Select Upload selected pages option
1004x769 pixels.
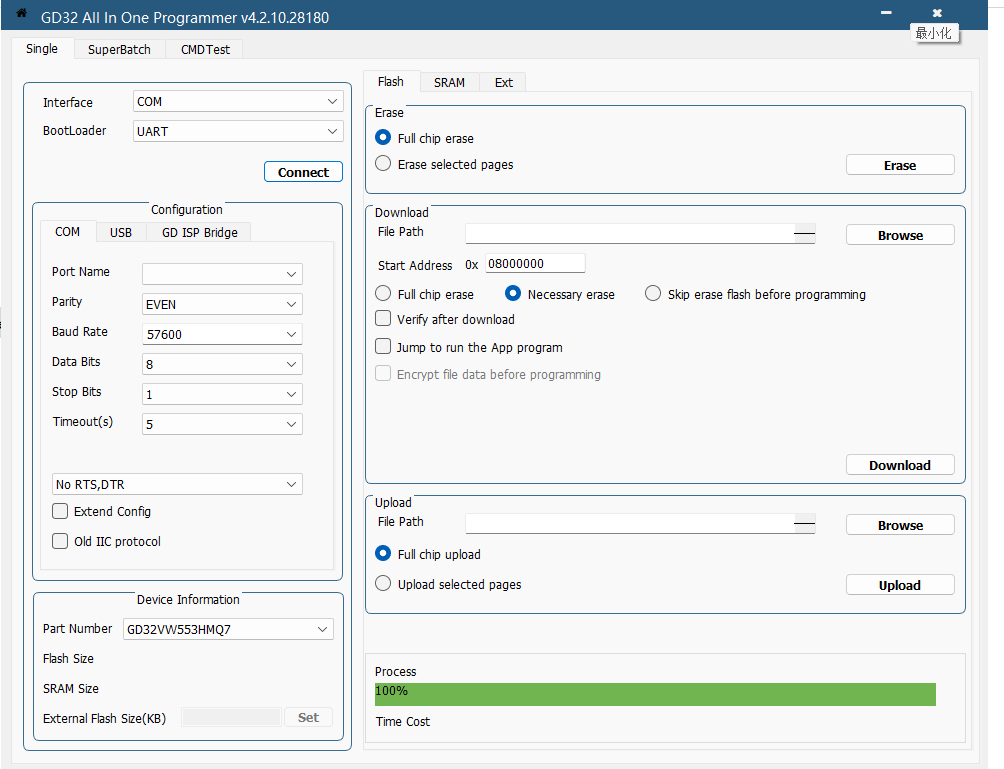point(383,584)
